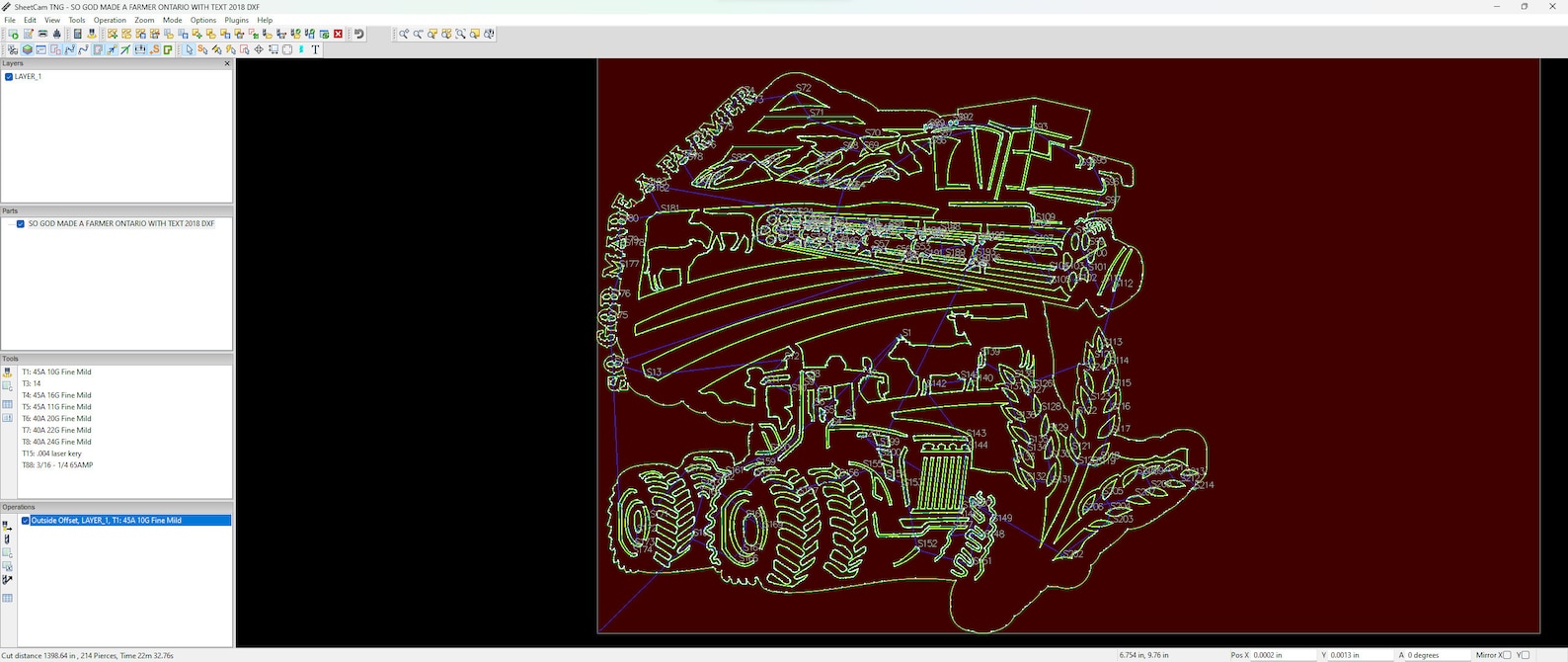Select the arrow pointer selection tool
This screenshot has height=662, width=1568.
[x=189, y=49]
